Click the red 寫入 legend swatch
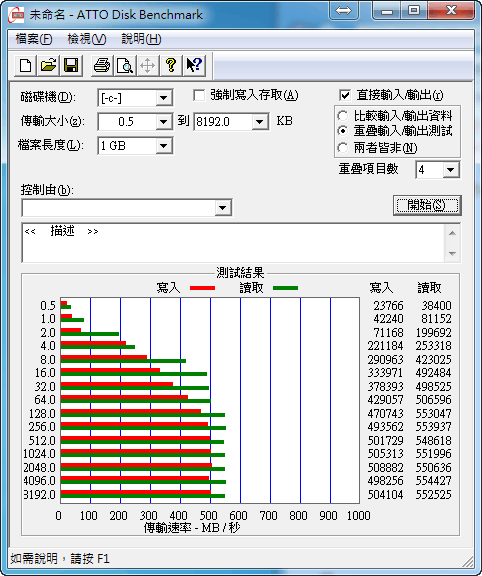Viewport: 482px width, 576px height. (202, 288)
